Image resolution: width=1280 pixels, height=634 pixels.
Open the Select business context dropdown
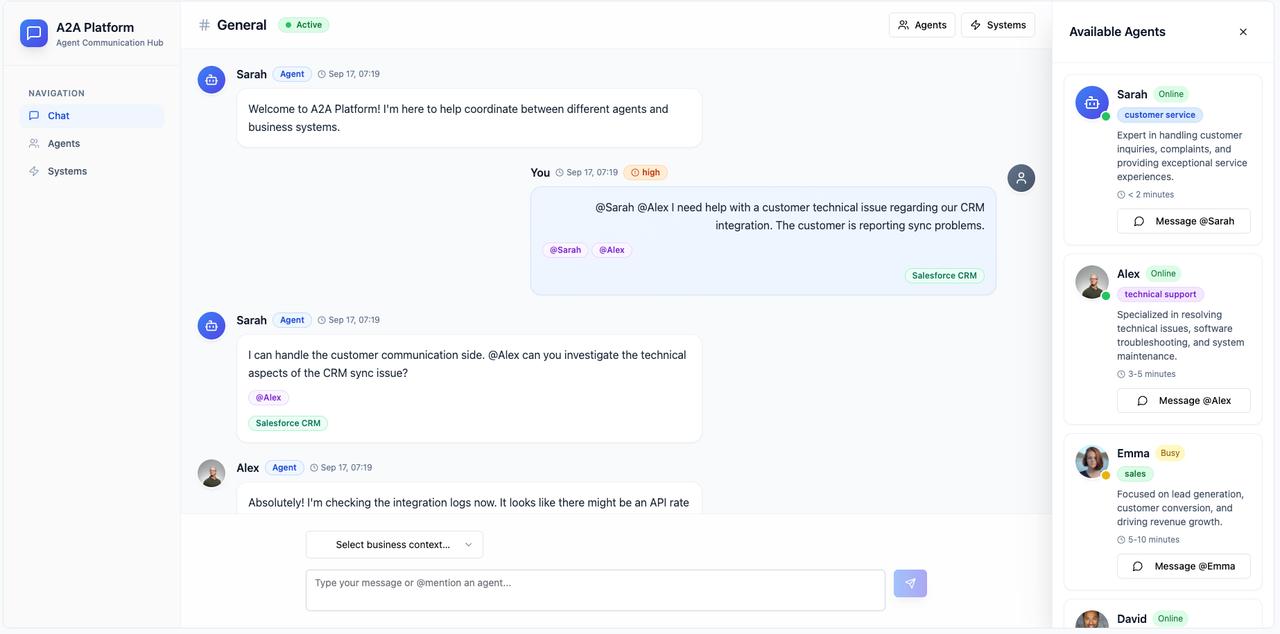tap(394, 545)
